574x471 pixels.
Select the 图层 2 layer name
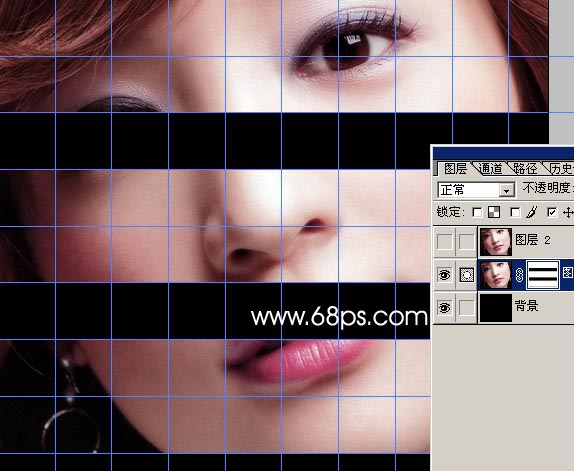tap(533, 240)
